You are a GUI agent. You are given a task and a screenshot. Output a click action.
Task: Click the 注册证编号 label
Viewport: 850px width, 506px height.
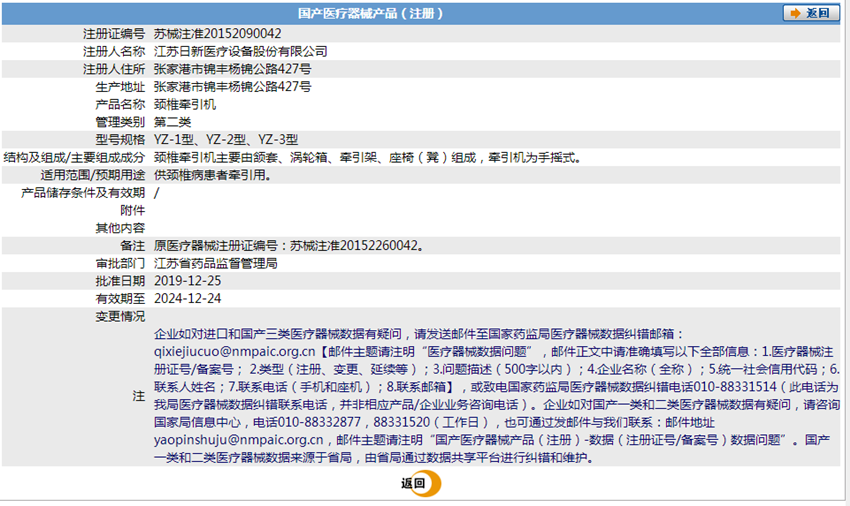[114, 34]
